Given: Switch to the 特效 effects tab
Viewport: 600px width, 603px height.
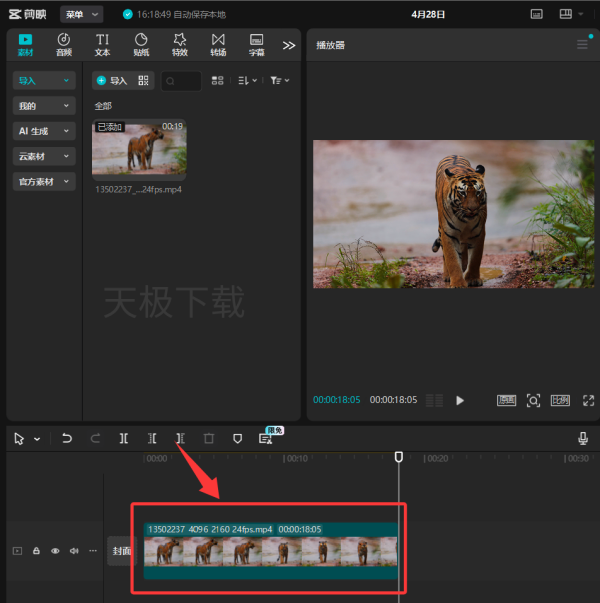Looking at the screenshot, I should coord(180,45).
